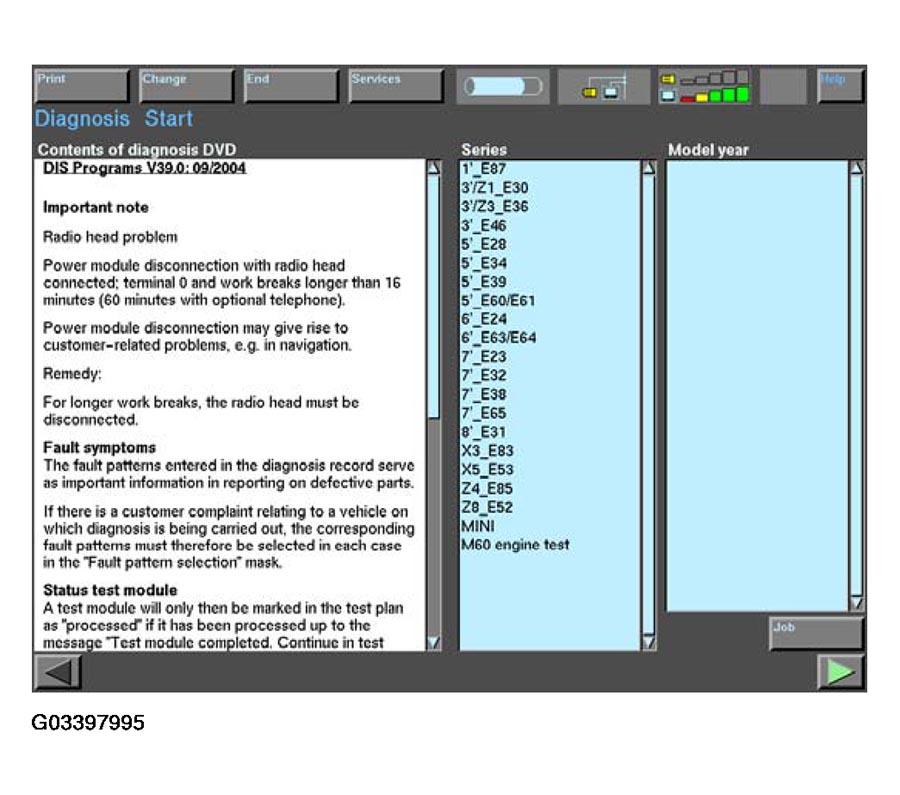Click the Job button
This screenshot has width=900, height=795.
[x=815, y=633]
